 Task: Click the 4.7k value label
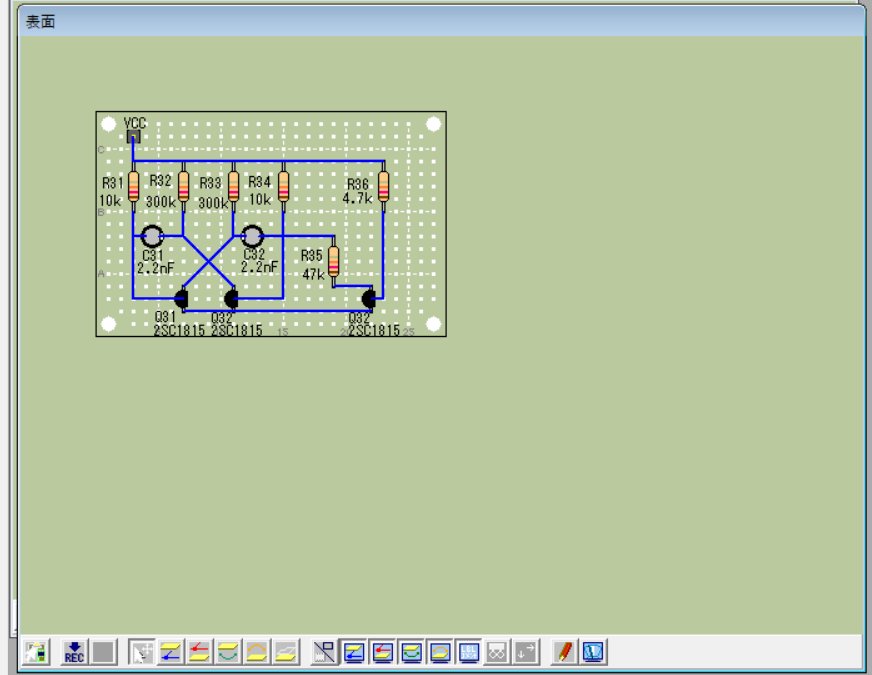point(357,198)
